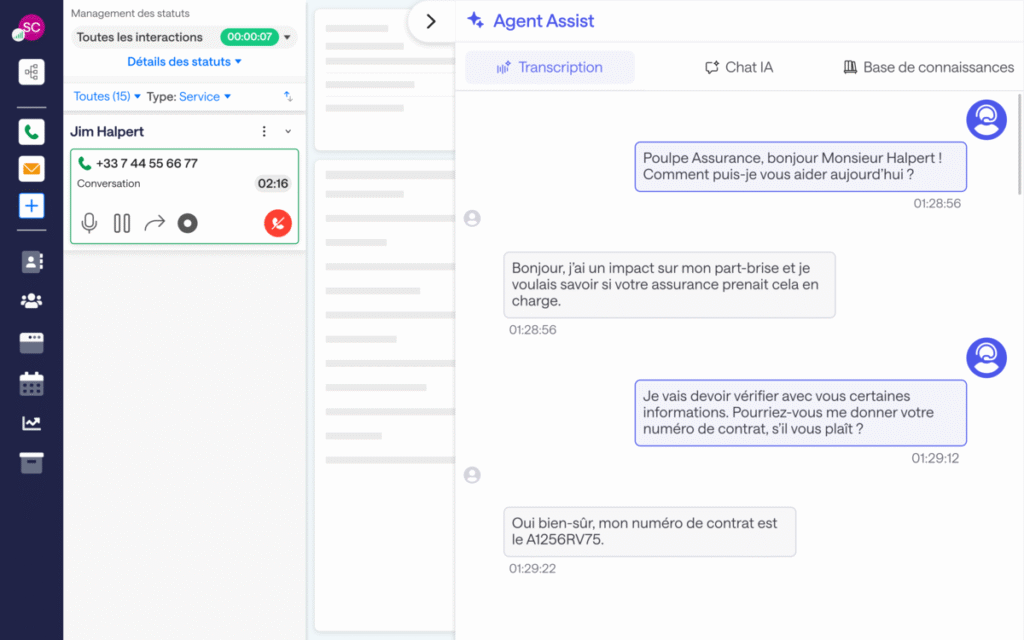The width and height of the screenshot is (1024, 640).
Task: Open the contacts directory icon
Action: tap(32, 262)
